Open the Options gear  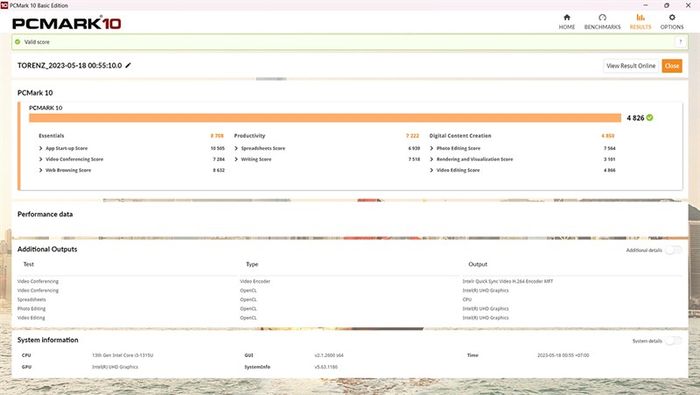click(x=672, y=21)
